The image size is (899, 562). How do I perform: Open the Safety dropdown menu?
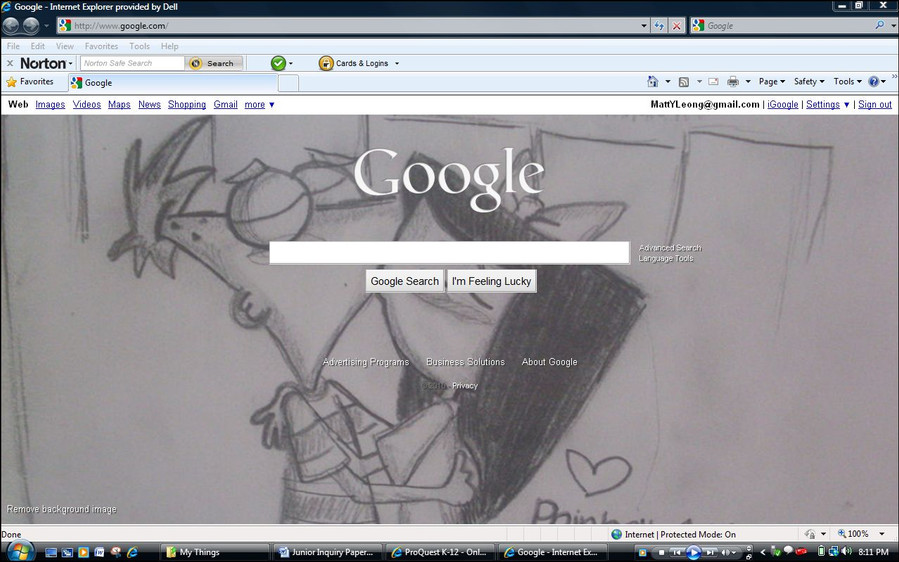click(809, 82)
